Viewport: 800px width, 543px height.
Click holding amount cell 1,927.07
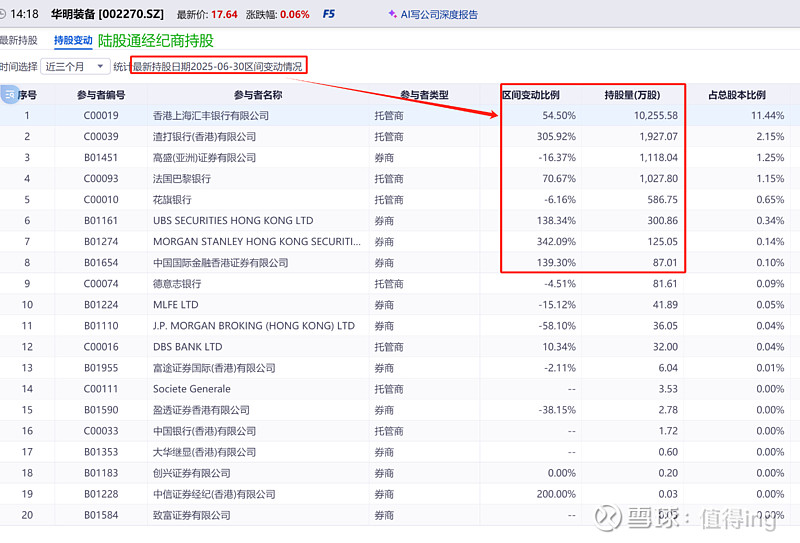click(x=659, y=136)
